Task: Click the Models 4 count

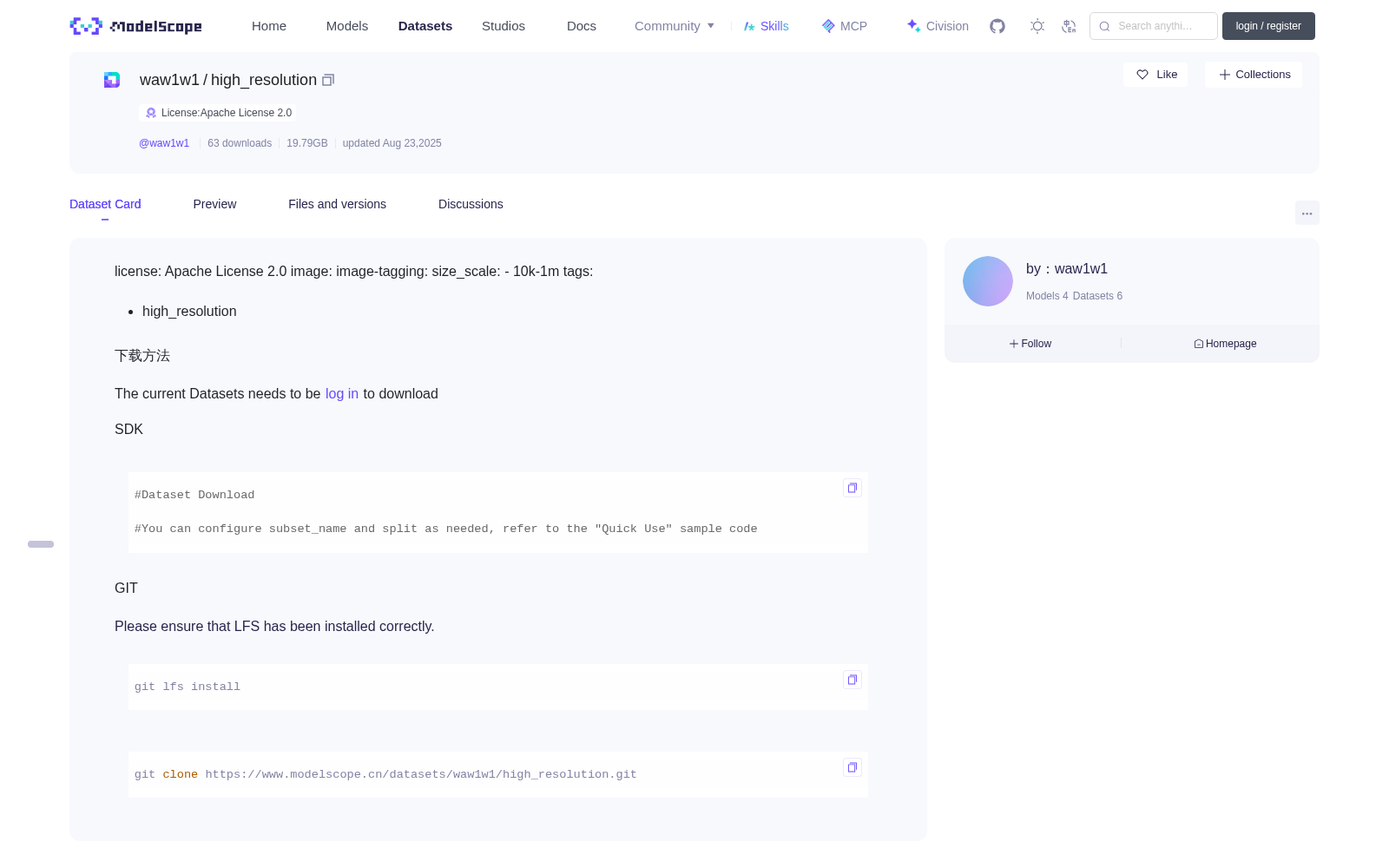Action: click(x=1047, y=296)
